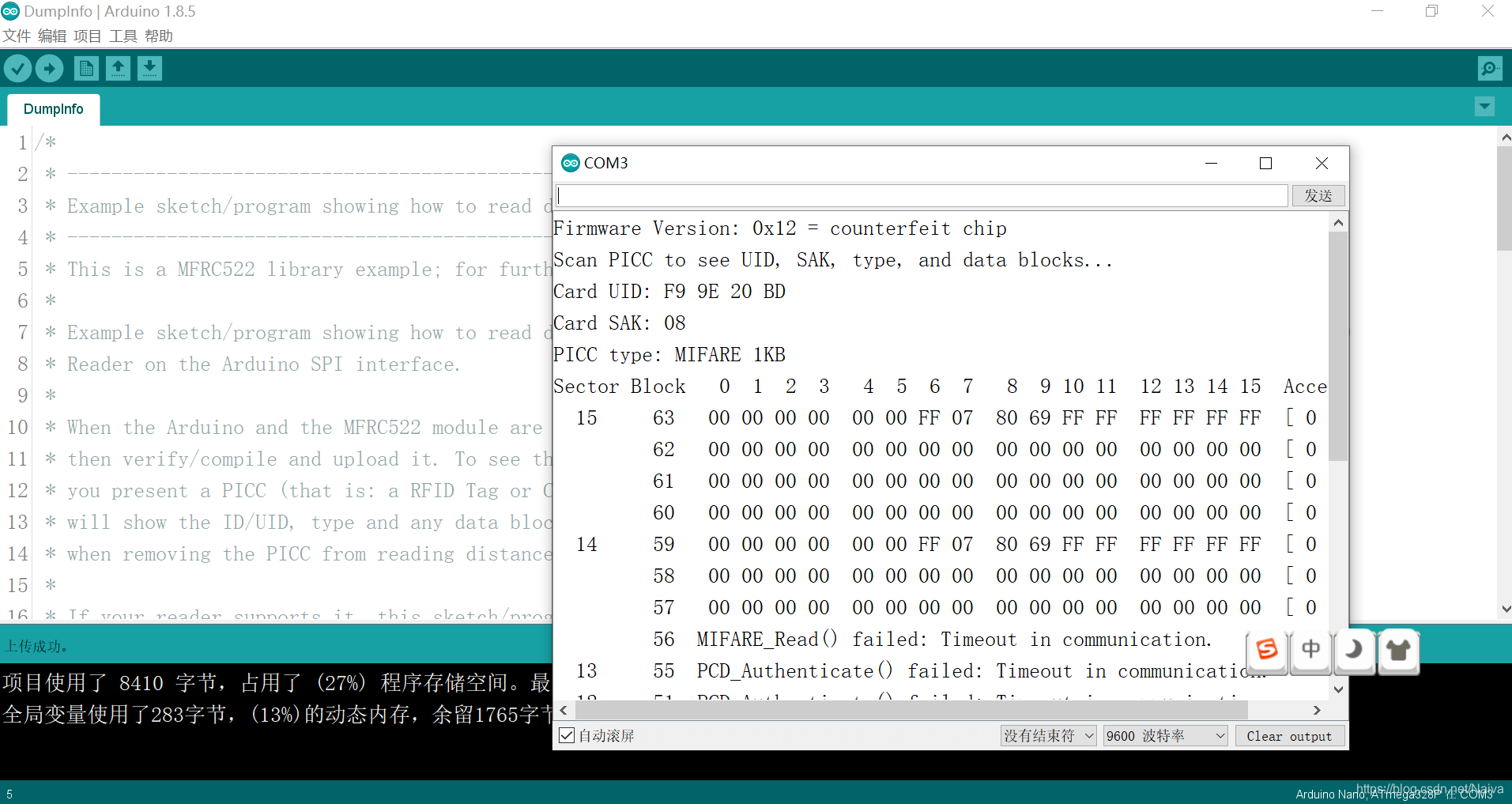Click 'Sector Block' header text

[x=620, y=387]
